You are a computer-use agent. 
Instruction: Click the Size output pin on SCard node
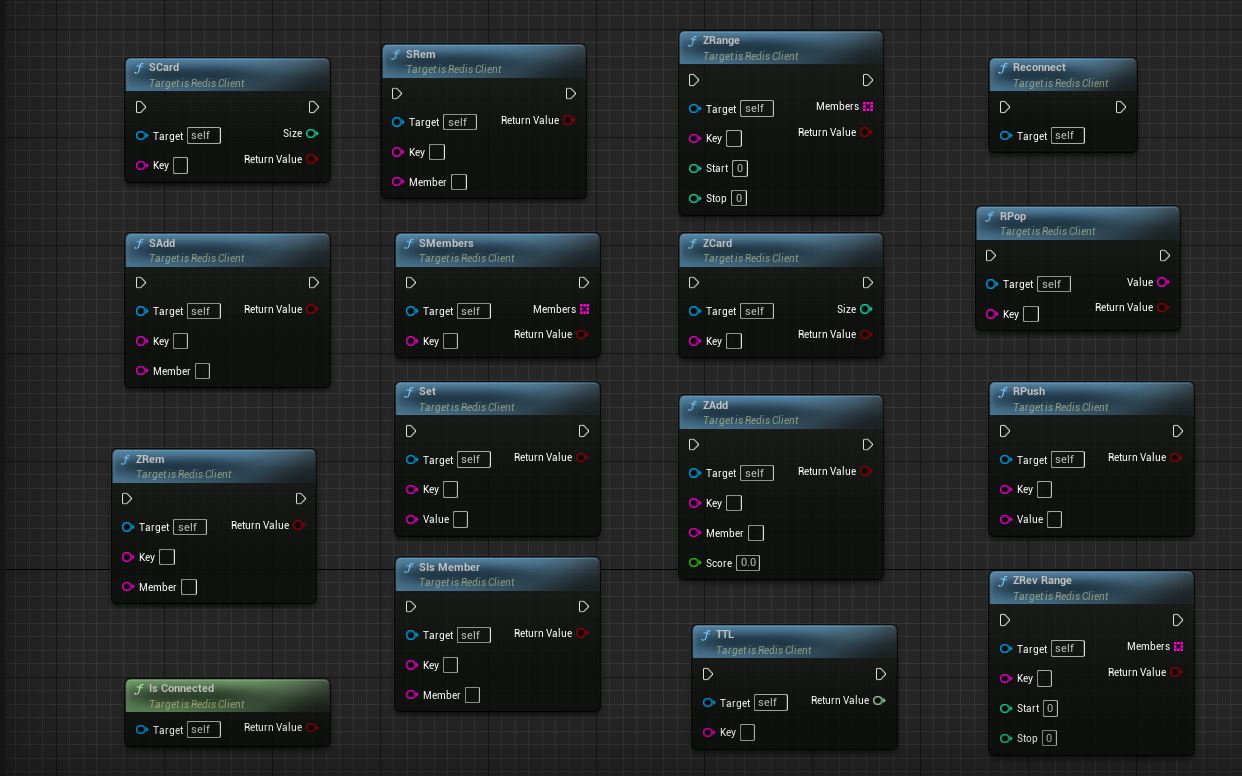312,134
